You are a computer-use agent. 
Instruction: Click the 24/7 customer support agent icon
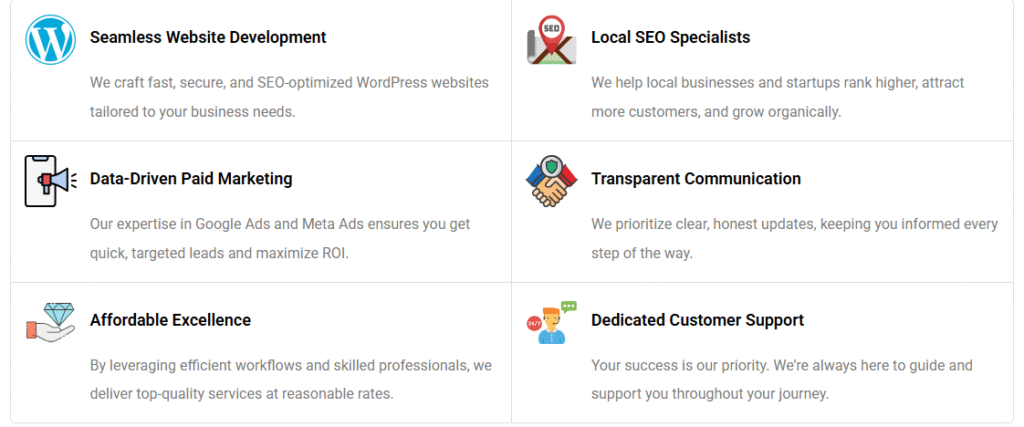(551, 323)
